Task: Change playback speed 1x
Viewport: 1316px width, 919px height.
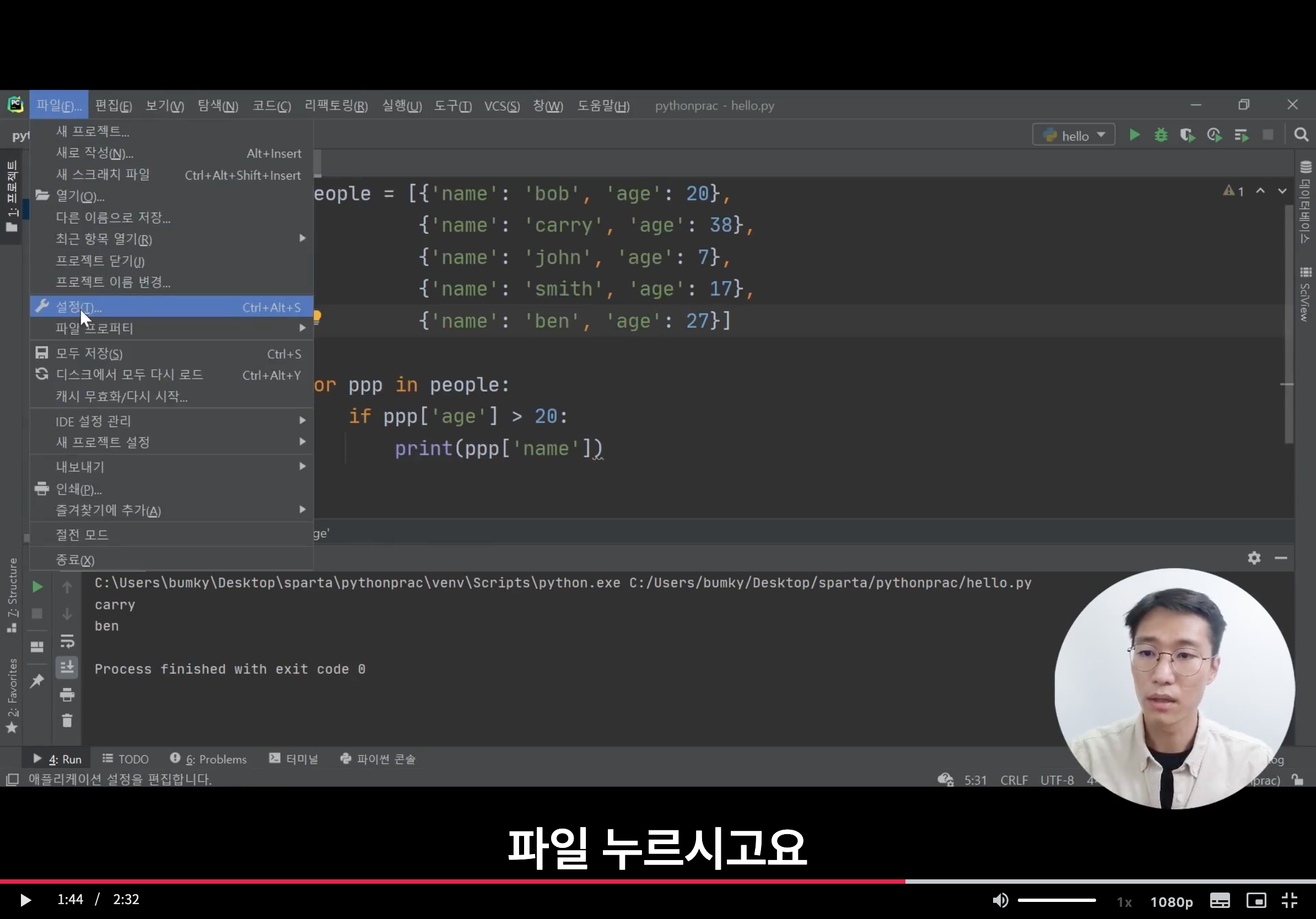Action: coord(1124,902)
